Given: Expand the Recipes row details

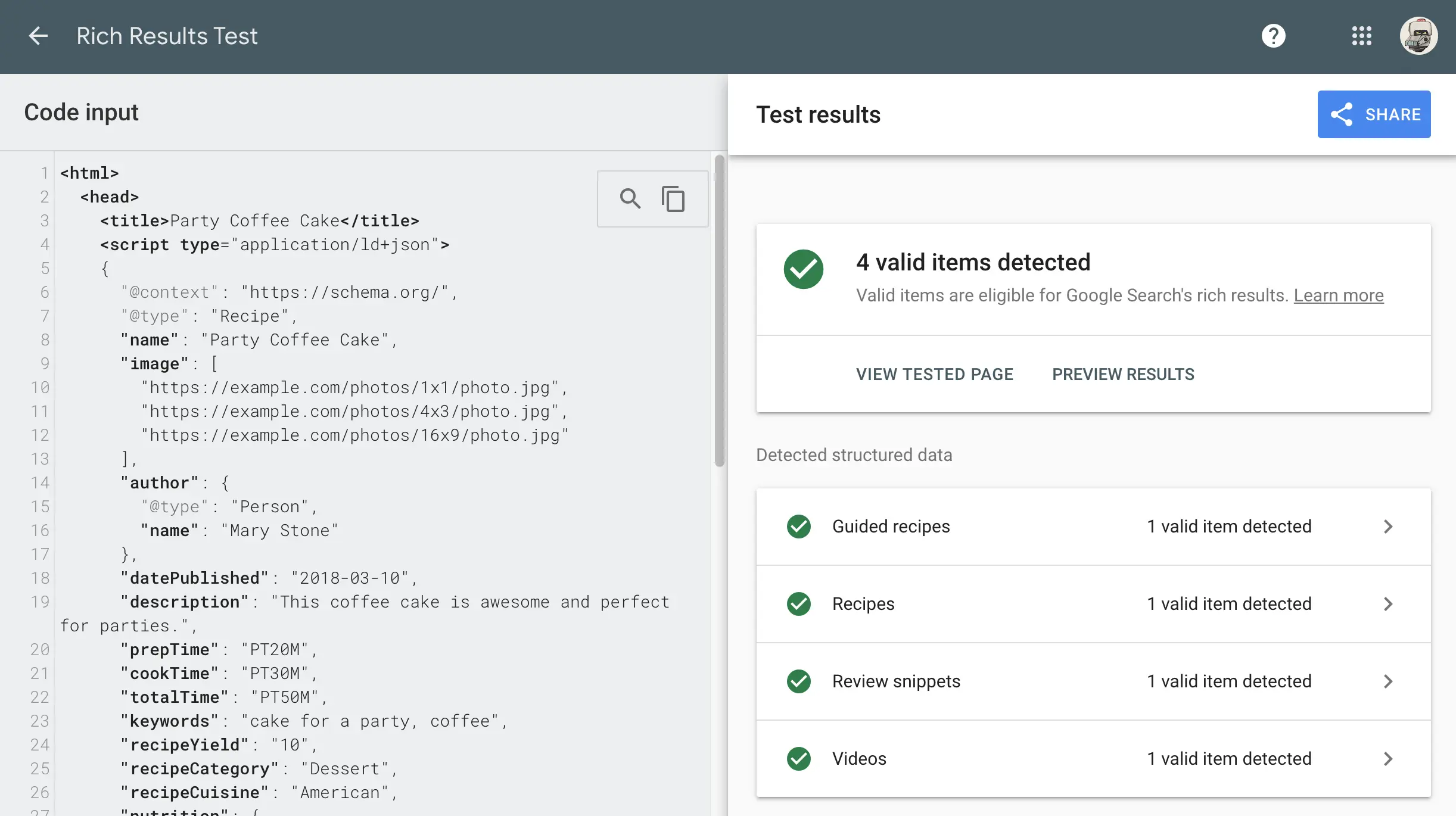Looking at the screenshot, I should (1389, 604).
